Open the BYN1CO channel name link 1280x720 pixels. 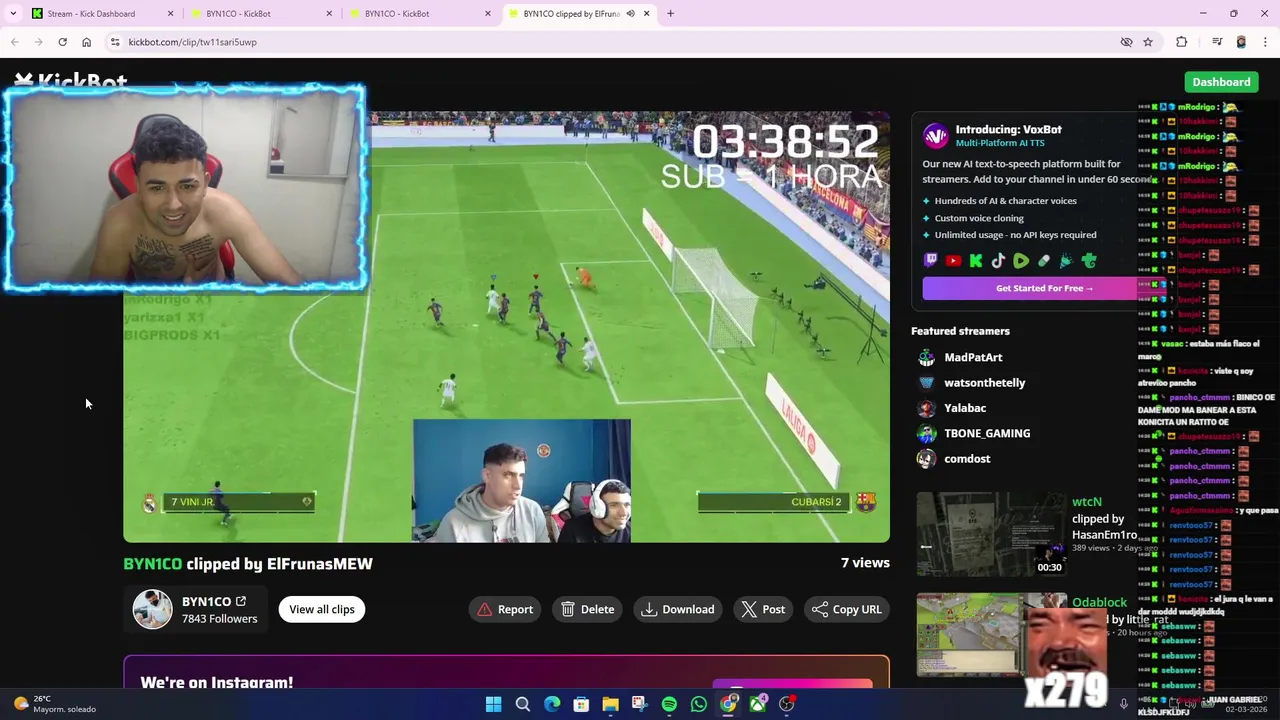click(x=206, y=601)
